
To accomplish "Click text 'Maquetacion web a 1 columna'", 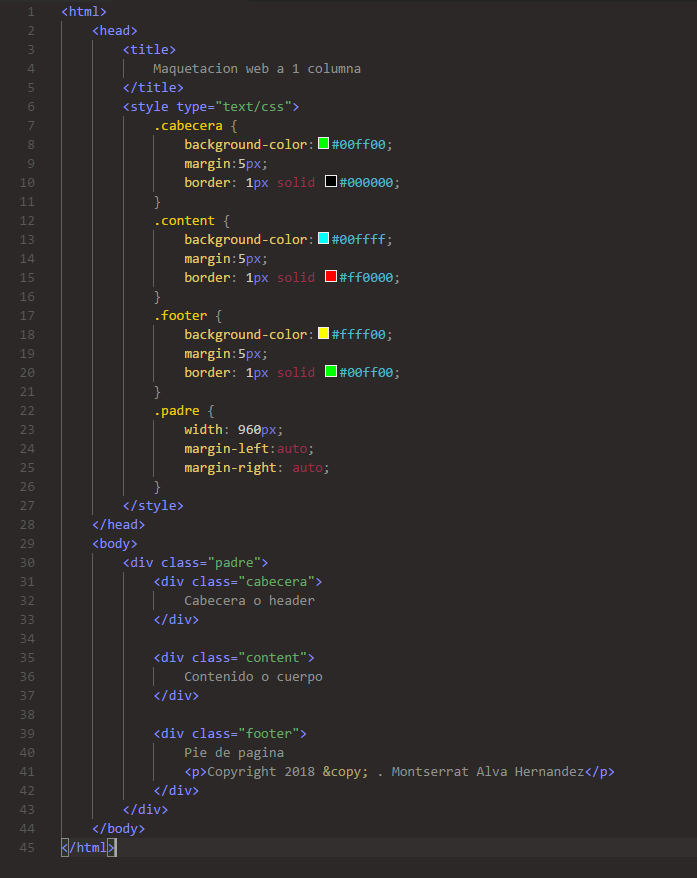I will [x=257, y=69].
